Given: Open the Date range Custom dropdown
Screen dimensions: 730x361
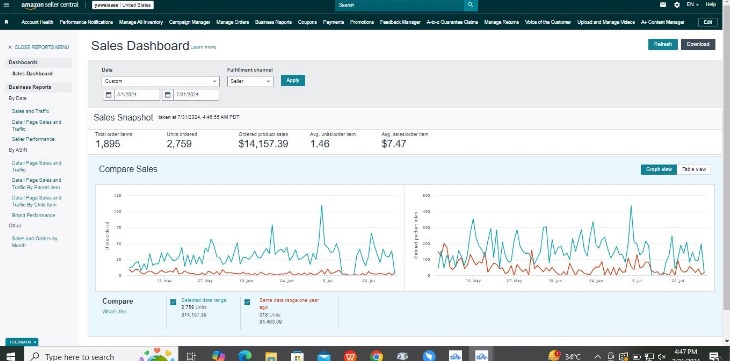Looking at the screenshot, I should [x=160, y=81].
